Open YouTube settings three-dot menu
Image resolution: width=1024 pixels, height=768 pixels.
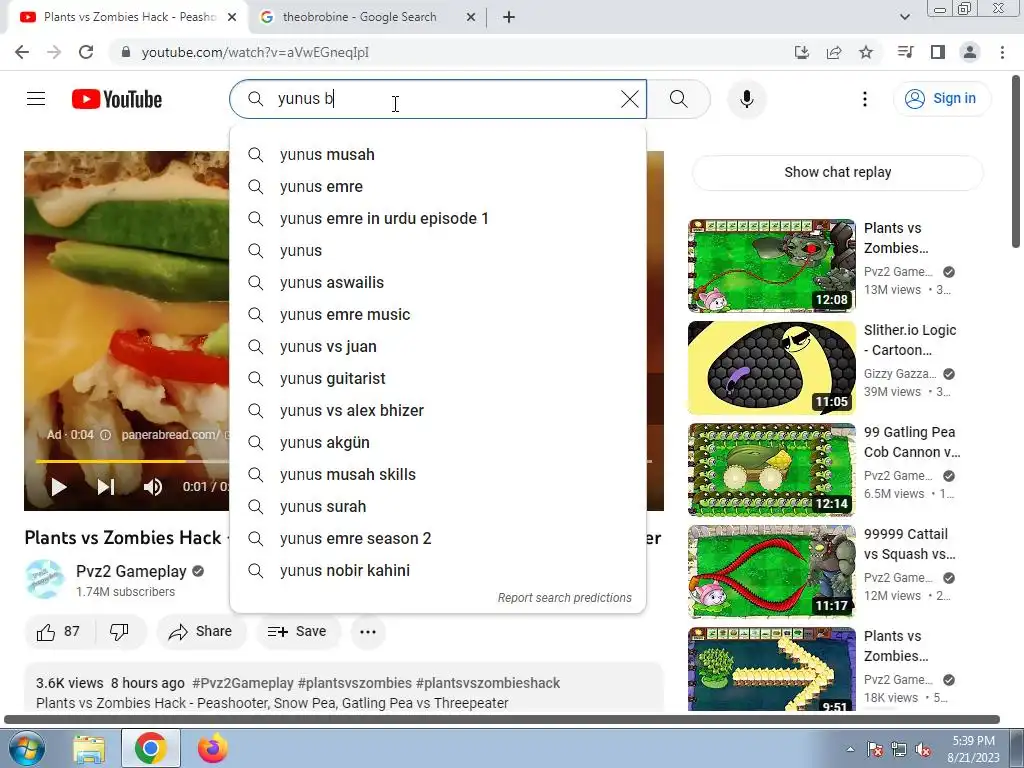pos(865,99)
